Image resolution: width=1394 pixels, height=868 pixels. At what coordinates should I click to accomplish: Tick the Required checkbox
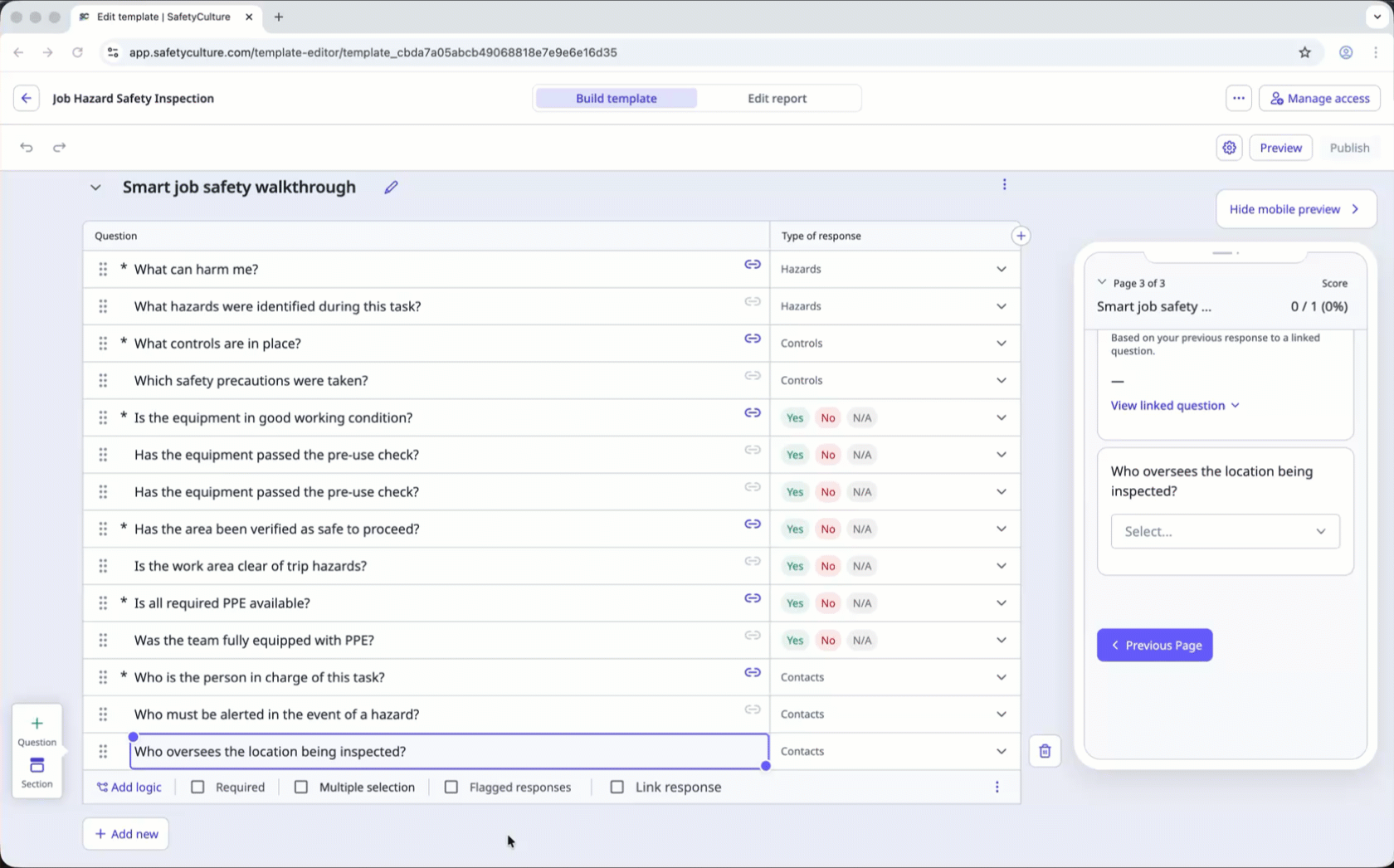197,788
